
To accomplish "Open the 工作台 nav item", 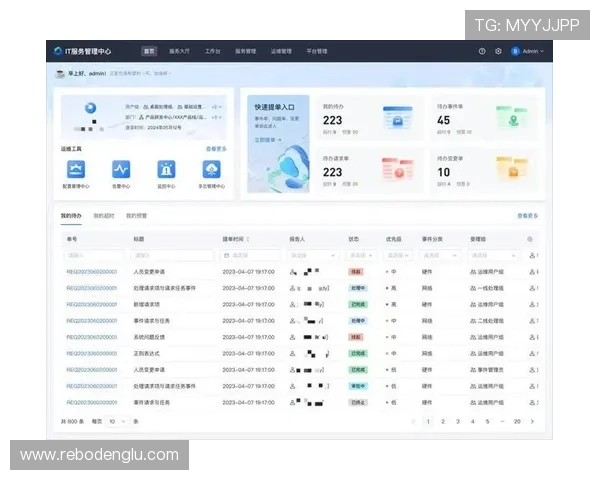I will [212, 51].
